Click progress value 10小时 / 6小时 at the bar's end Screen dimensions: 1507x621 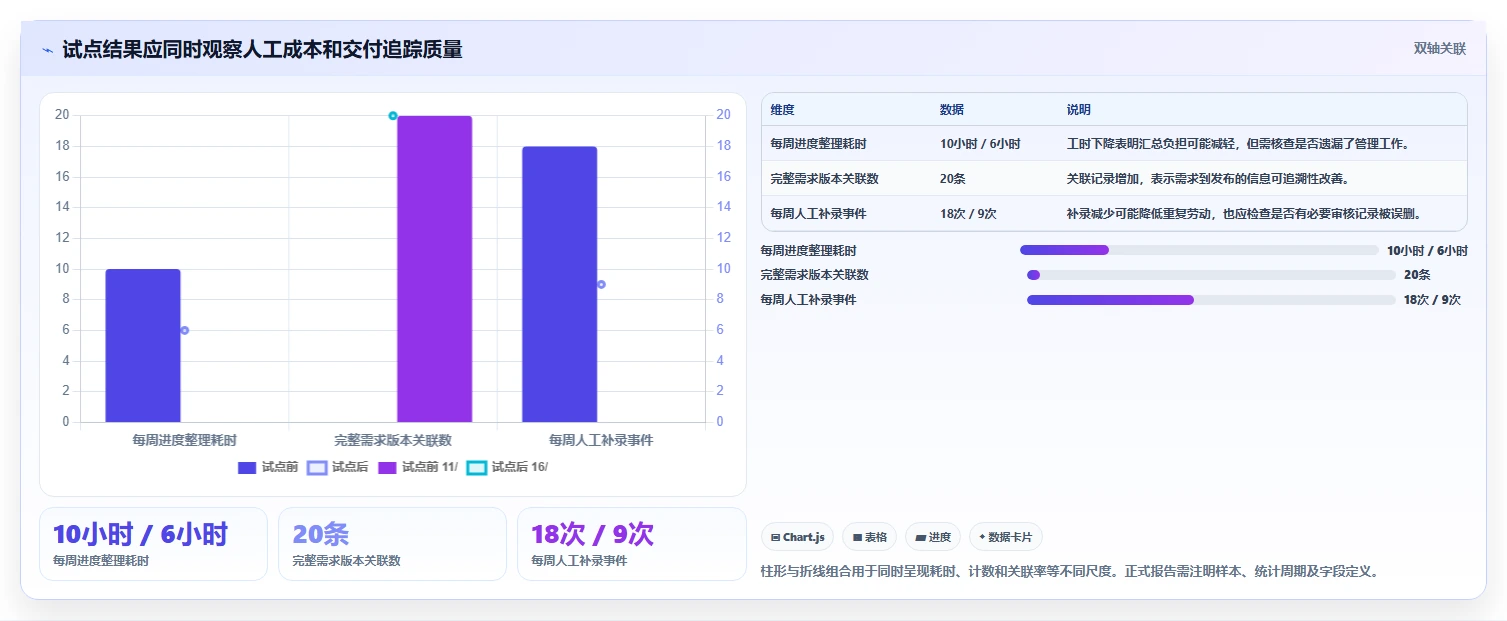click(1427, 251)
